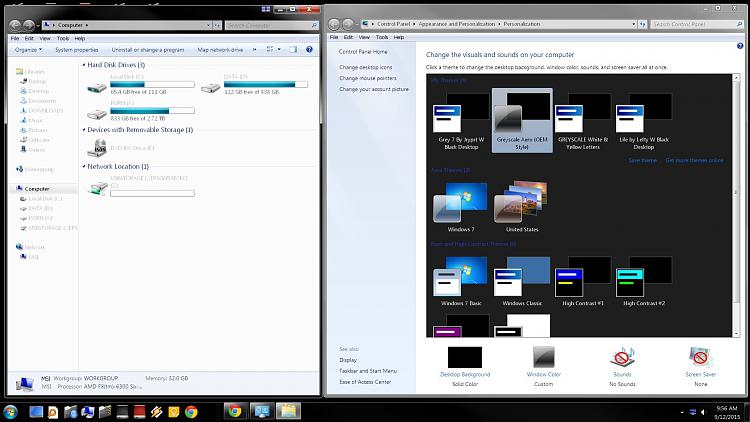
Task: Open Edit menu in Computer window
Action: tap(29, 38)
